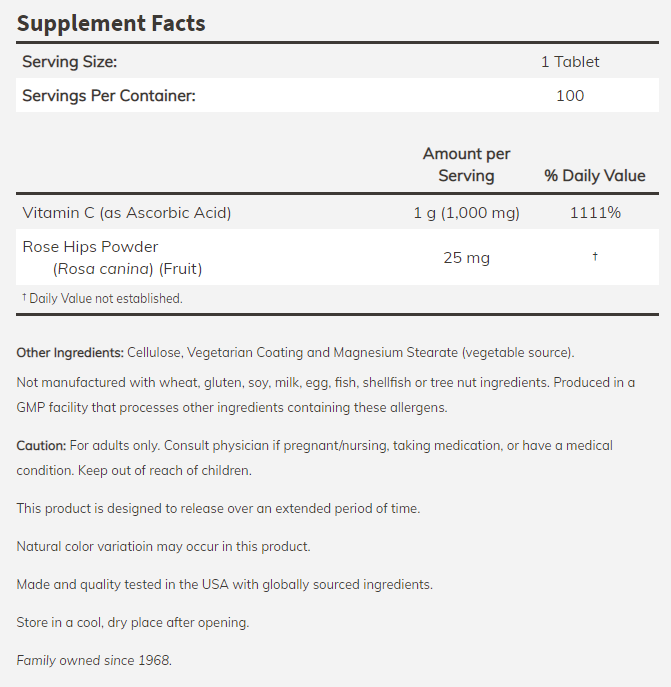Screen dimensions: 671x687
Task: Select the Vitamin C (as Ascorbic Acid) row label
Action: (x=127, y=213)
